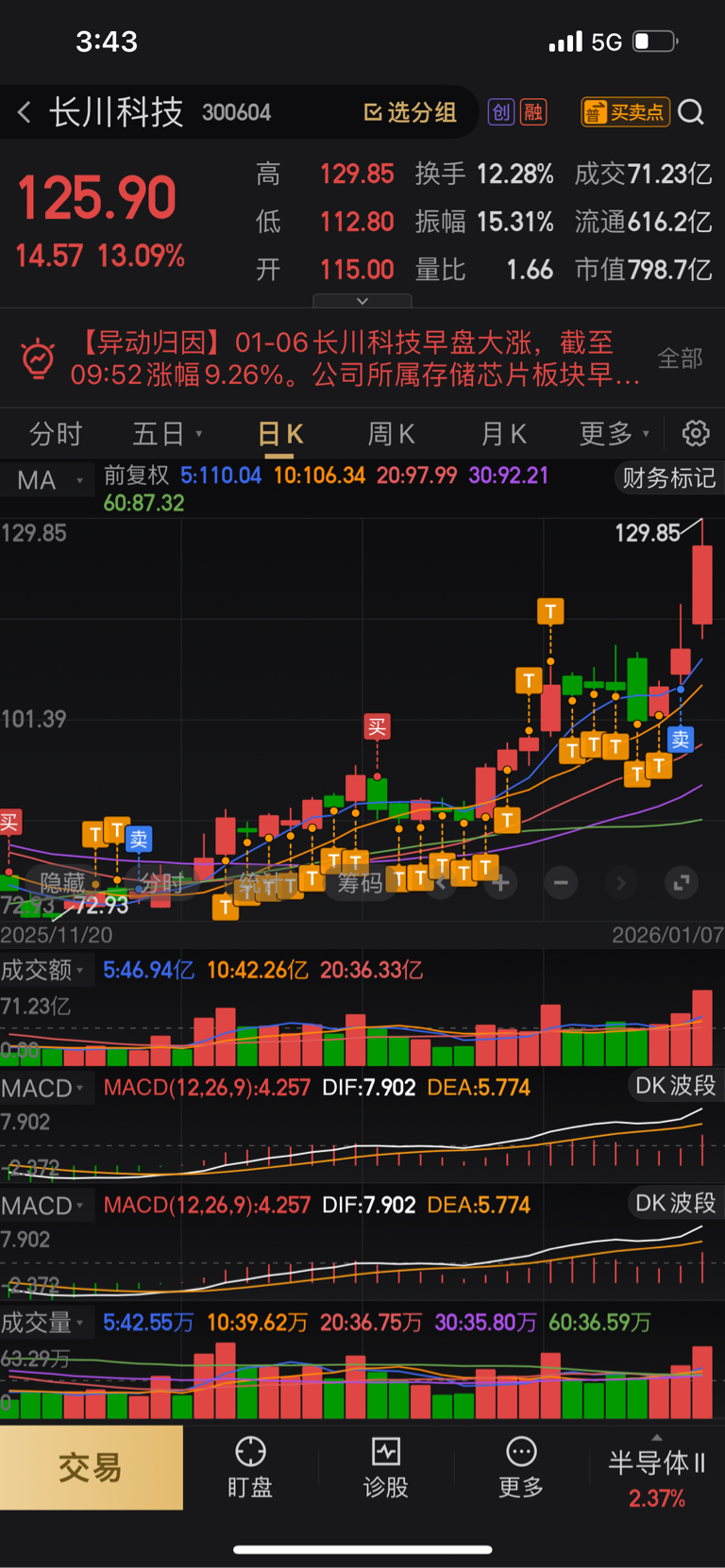Screen dimensions: 725x1568
Task: Tap the red 买 marker above candle
Action: coord(377,726)
